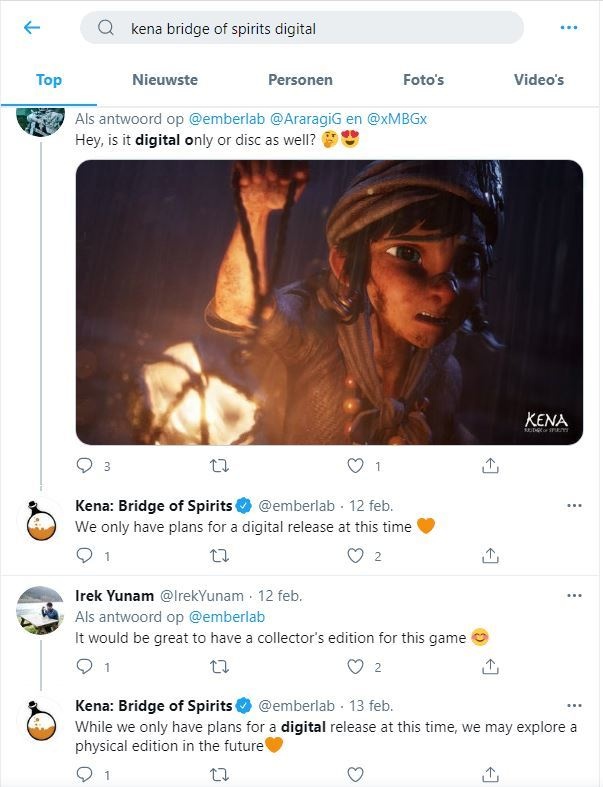Open more options on Irek Yunam's tweet
603x787 pixels.
574,596
